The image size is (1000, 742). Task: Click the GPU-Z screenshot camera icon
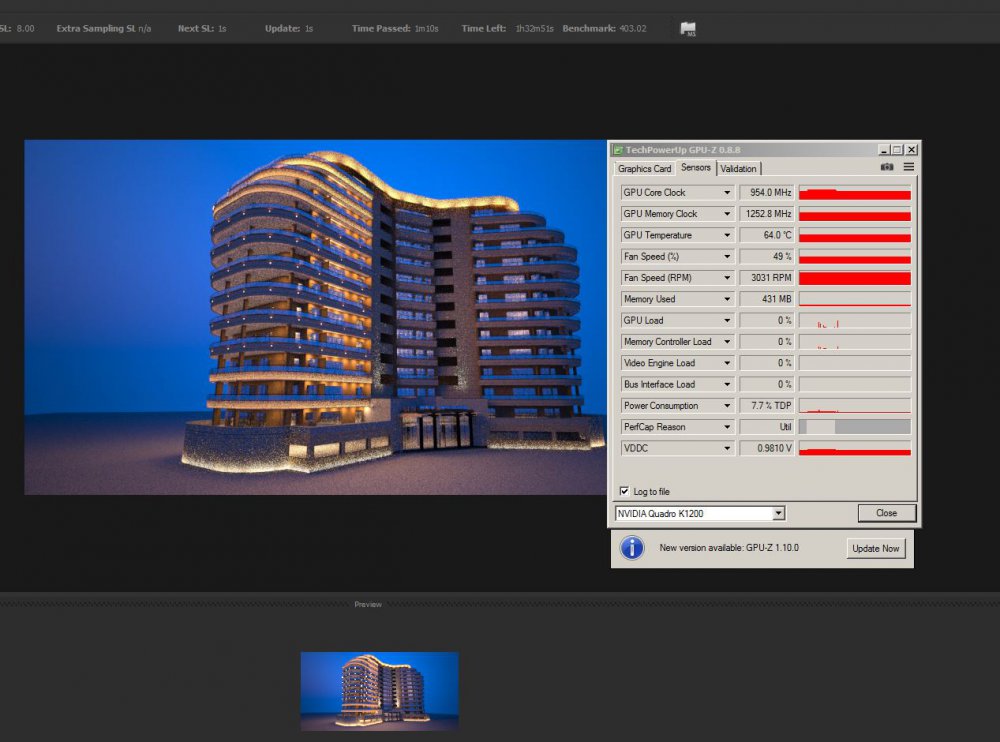[x=887, y=167]
